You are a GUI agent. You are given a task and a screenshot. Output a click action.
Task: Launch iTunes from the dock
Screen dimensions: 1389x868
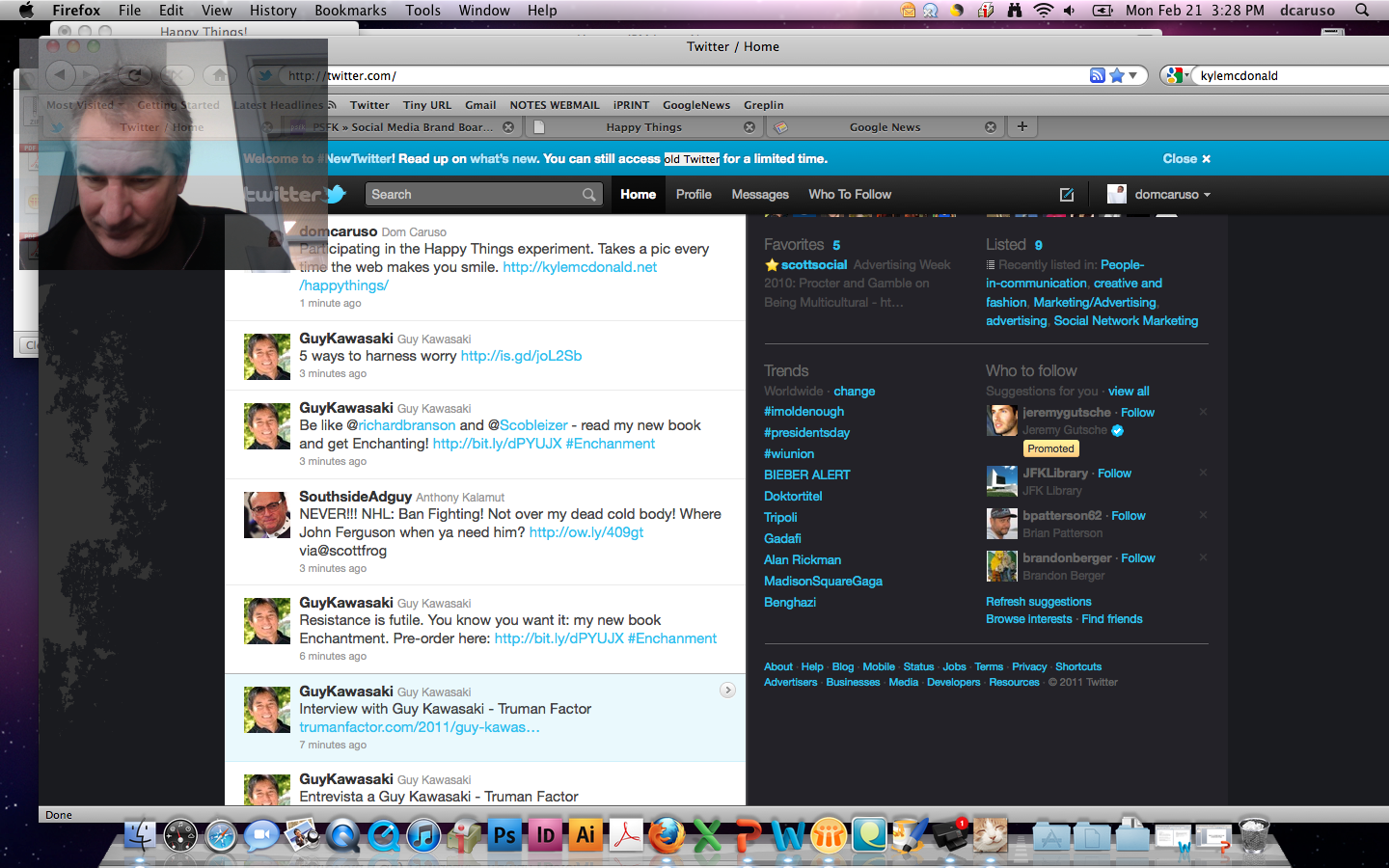[423, 835]
